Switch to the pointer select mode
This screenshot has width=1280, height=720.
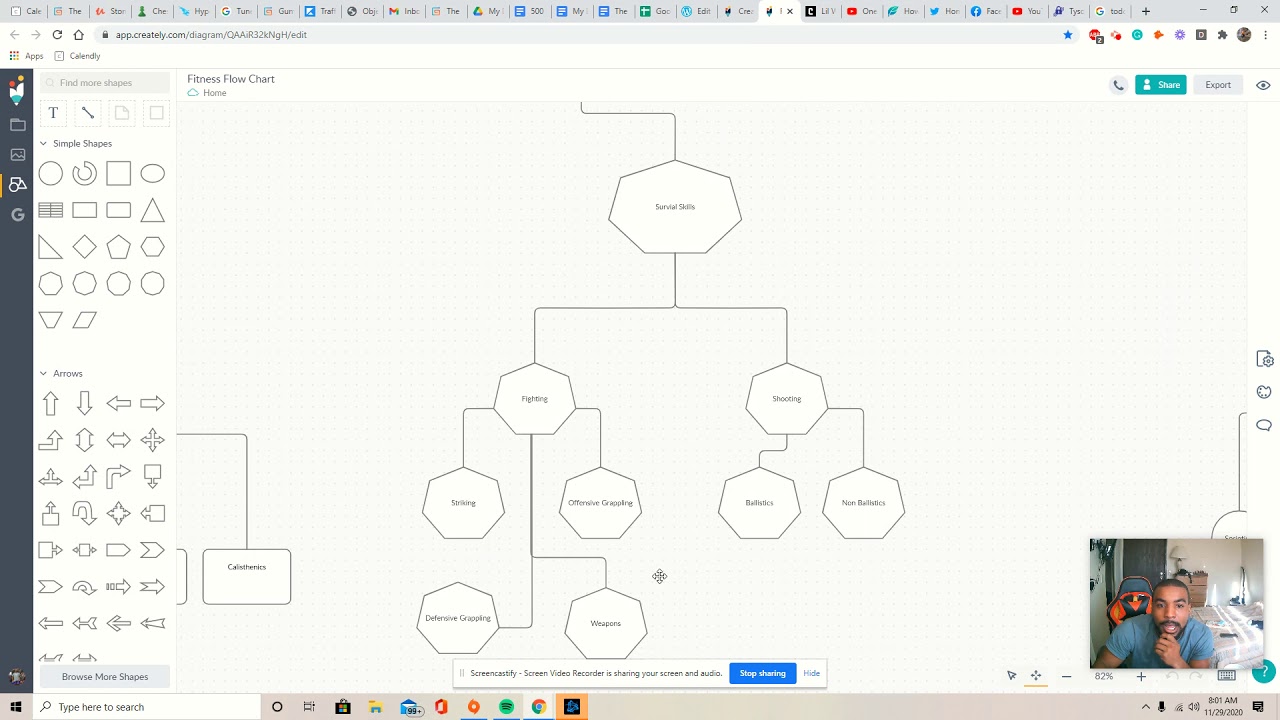coord(1011,676)
